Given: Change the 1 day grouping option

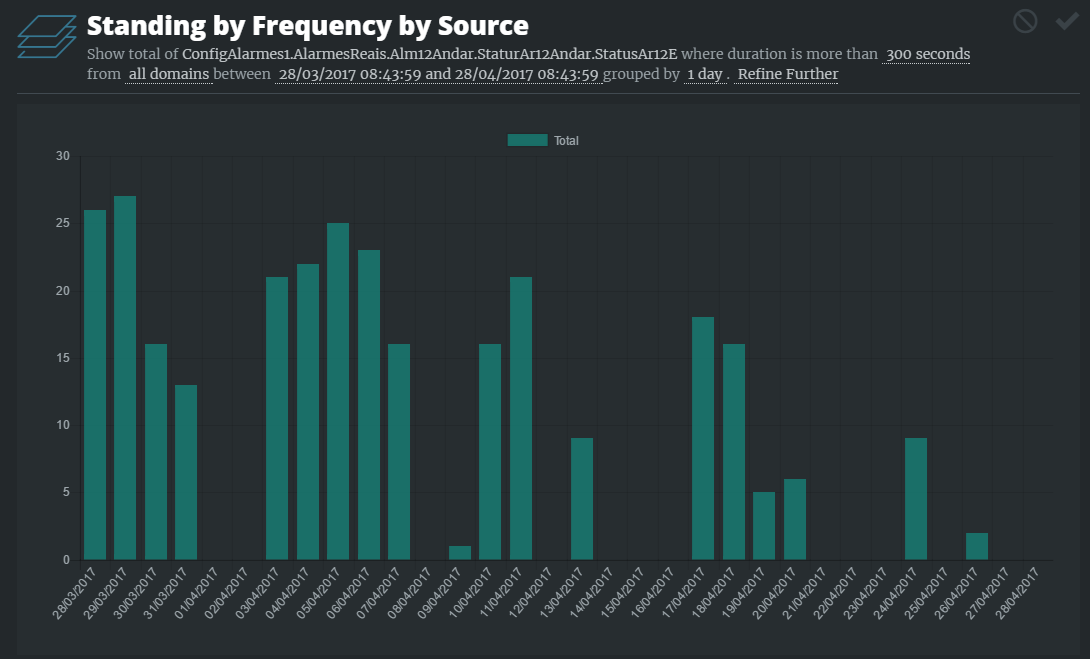Looking at the screenshot, I should [705, 74].
